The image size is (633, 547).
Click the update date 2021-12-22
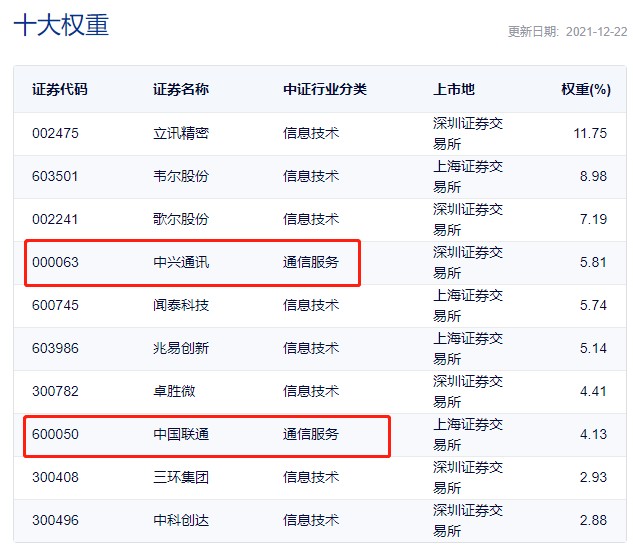click(596, 31)
